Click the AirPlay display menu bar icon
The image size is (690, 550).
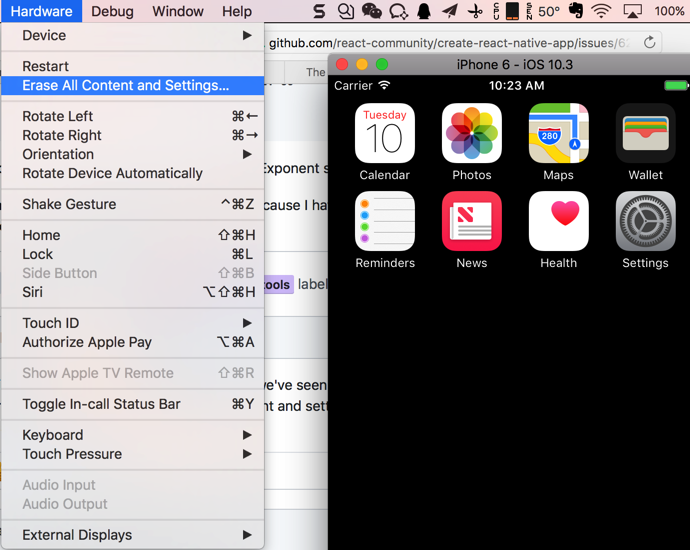pyautogui.click(x=632, y=11)
